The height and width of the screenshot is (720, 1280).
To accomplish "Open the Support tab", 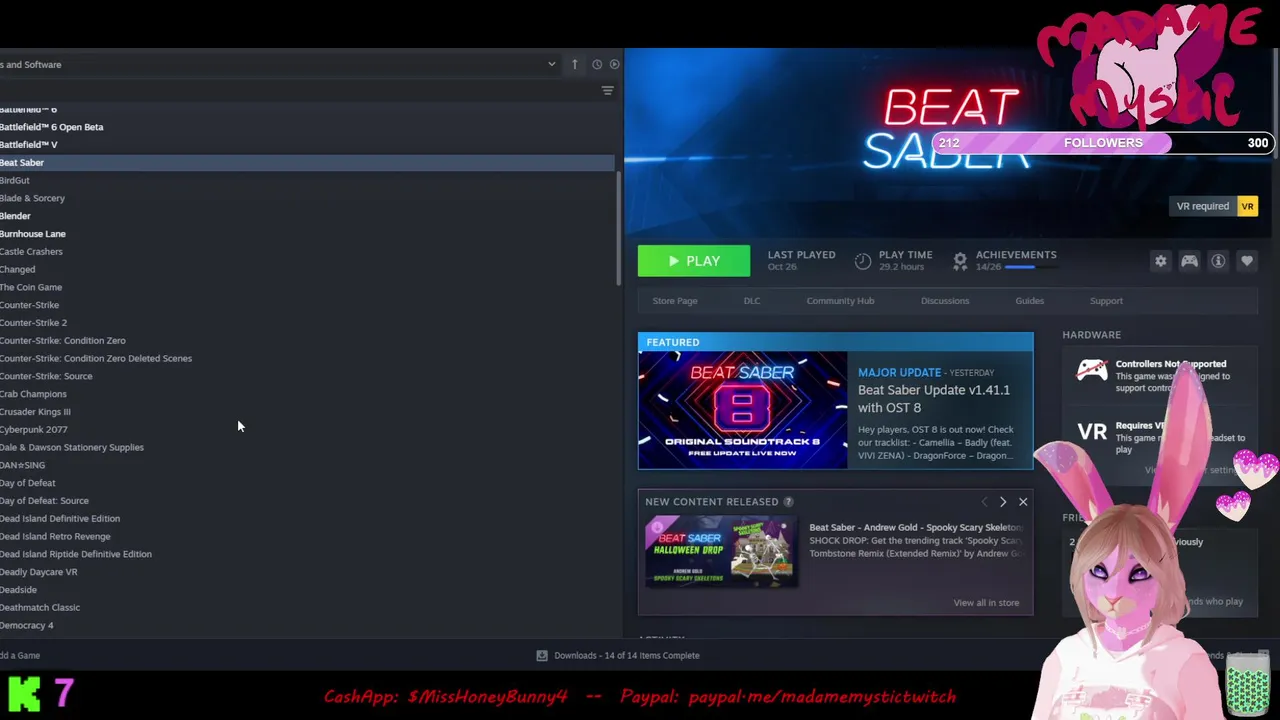I will click(1106, 301).
